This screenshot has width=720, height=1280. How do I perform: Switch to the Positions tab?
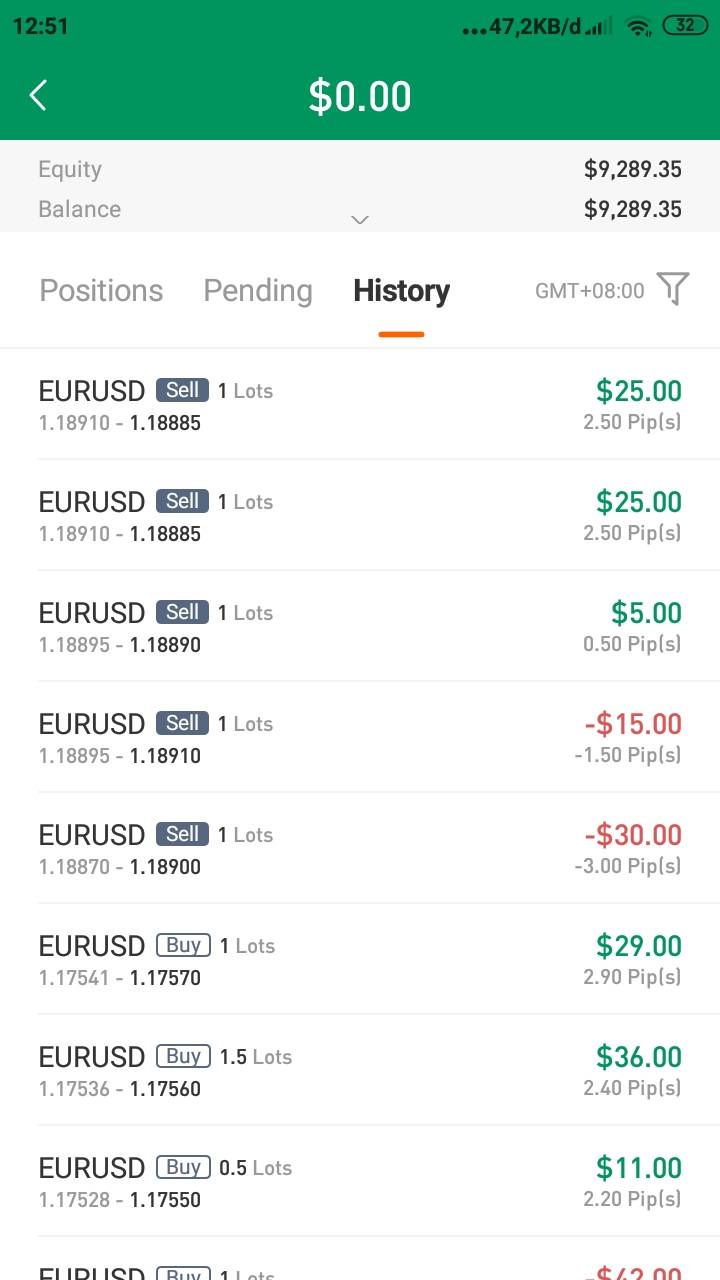pyautogui.click(x=101, y=291)
